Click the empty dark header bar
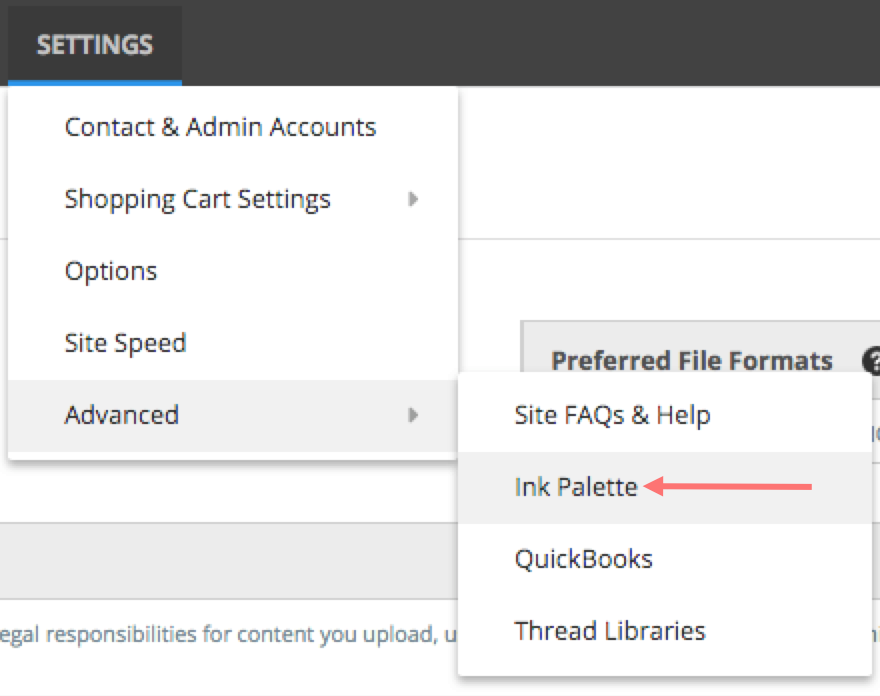Image resolution: width=880 pixels, height=696 pixels. pos(530,43)
